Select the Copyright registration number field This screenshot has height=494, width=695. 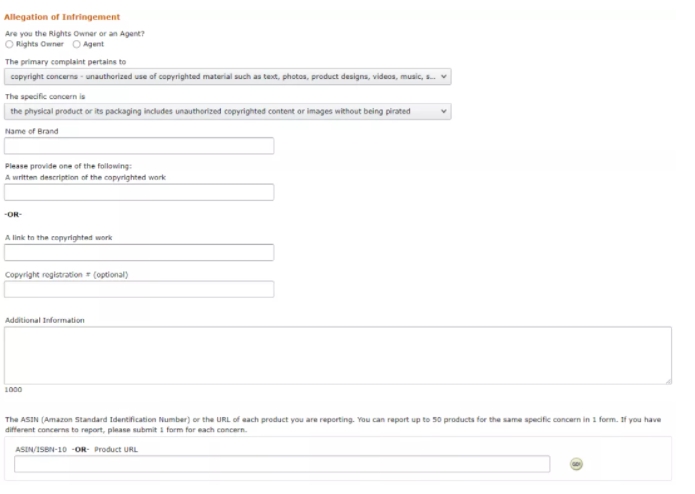click(139, 289)
